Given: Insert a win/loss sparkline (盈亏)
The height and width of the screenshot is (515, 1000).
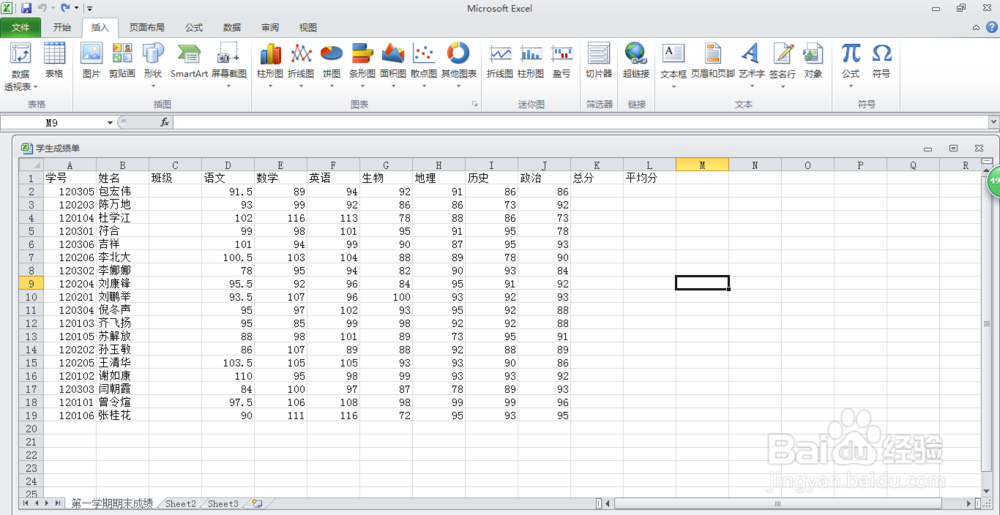Looking at the screenshot, I should 562,61.
